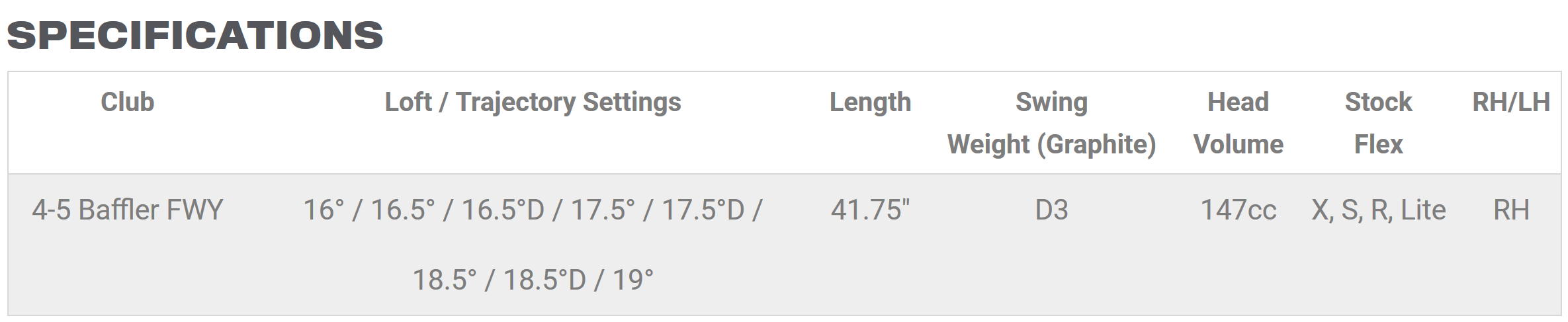Select the first line of loft settings
The width and height of the screenshot is (1568, 322).
[x=533, y=210]
